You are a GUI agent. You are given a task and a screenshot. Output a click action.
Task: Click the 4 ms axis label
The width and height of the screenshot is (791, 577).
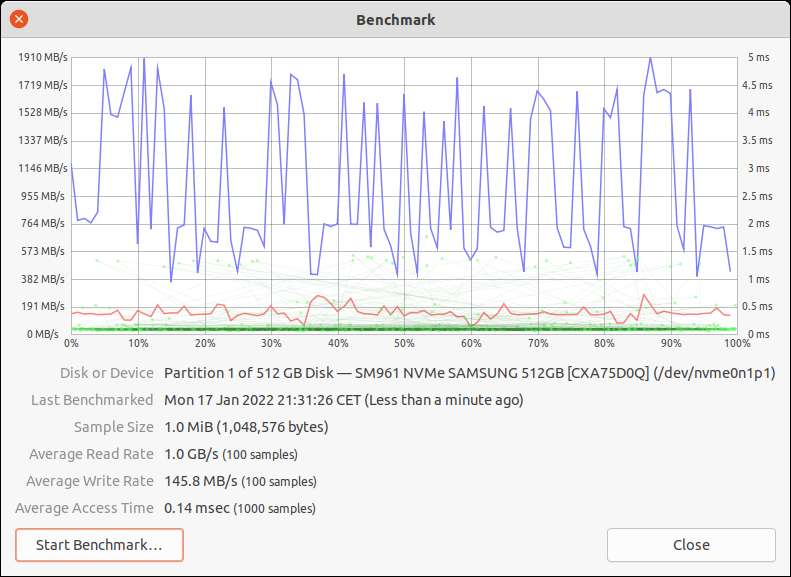click(759, 112)
